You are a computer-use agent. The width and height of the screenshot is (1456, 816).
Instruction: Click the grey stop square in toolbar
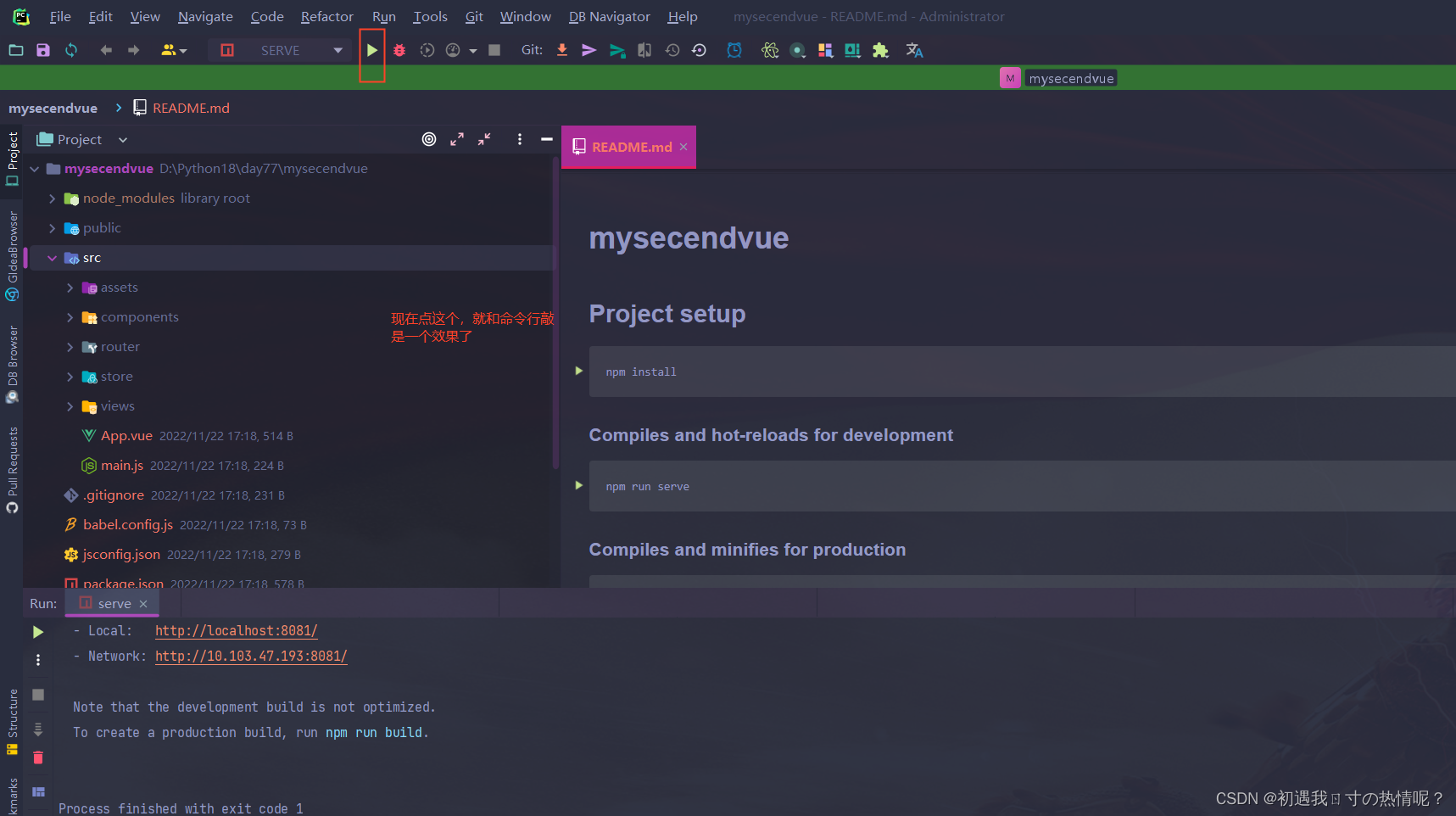(x=494, y=51)
